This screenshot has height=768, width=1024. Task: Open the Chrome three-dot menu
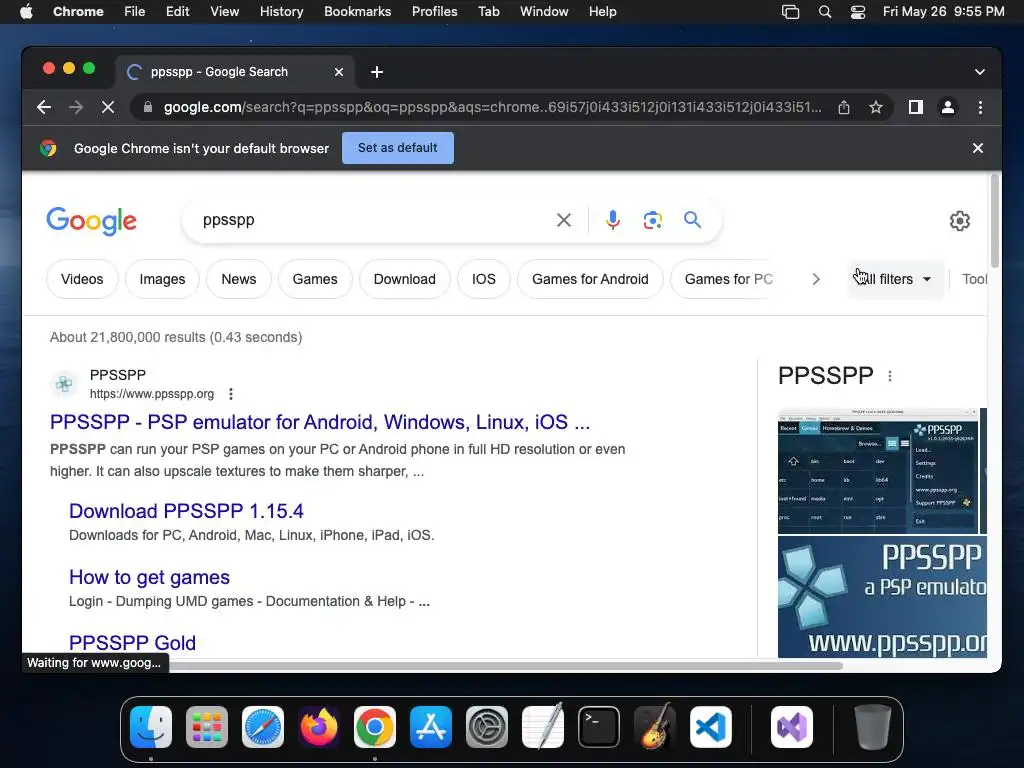[980, 107]
